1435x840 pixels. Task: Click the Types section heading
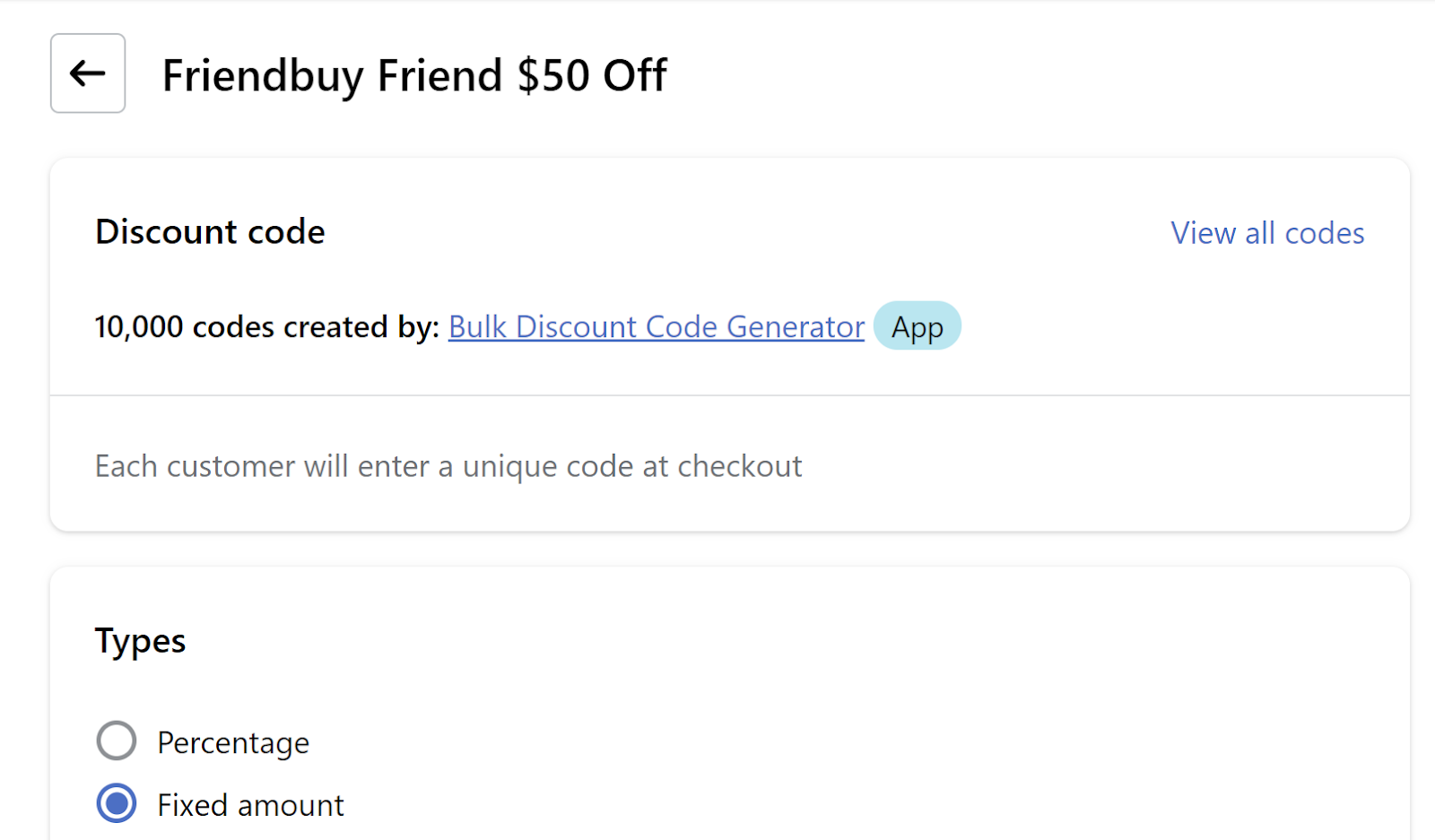pos(140,642)
